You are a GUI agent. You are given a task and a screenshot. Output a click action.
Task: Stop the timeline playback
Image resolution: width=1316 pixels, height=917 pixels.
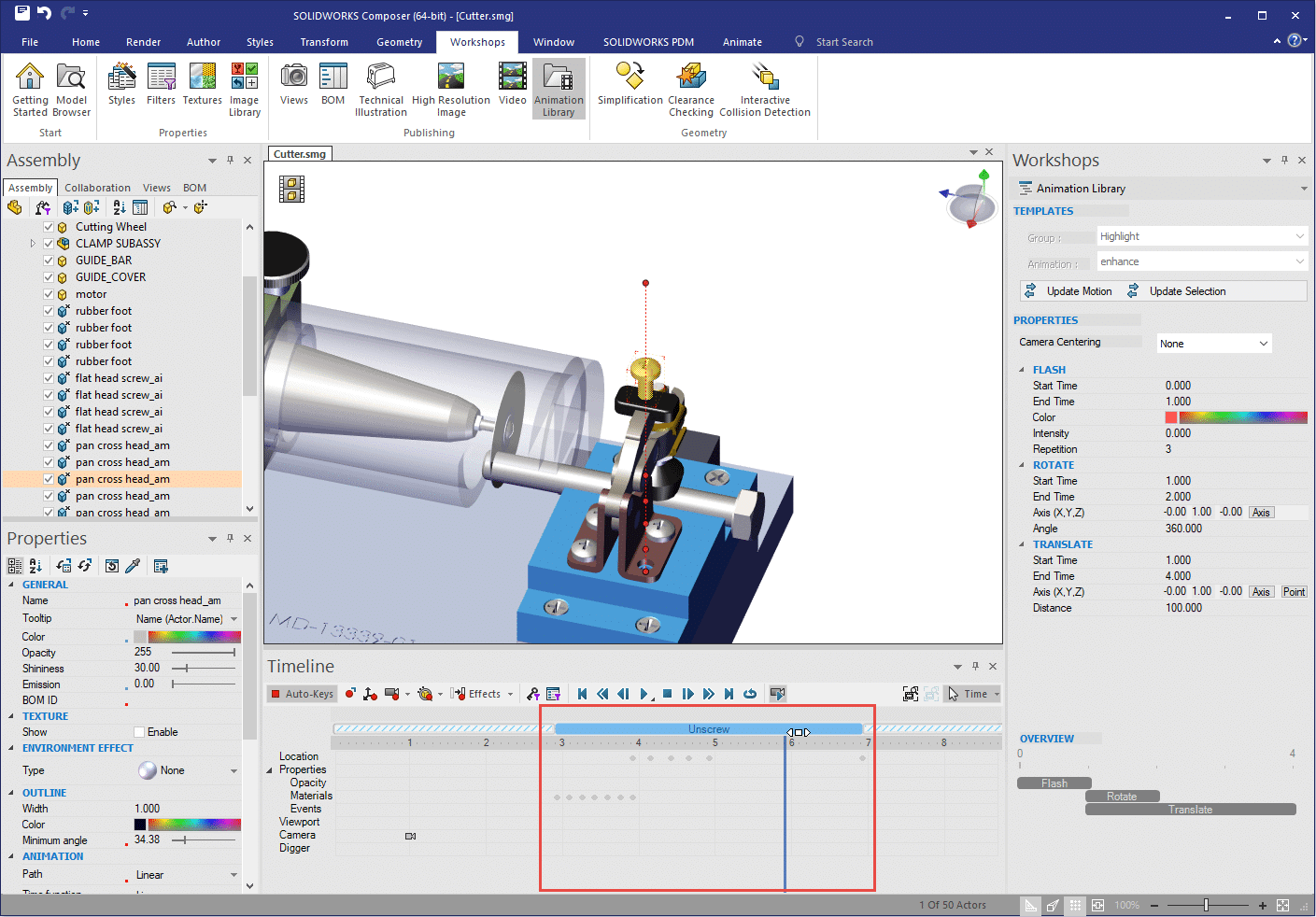point(667,694)
